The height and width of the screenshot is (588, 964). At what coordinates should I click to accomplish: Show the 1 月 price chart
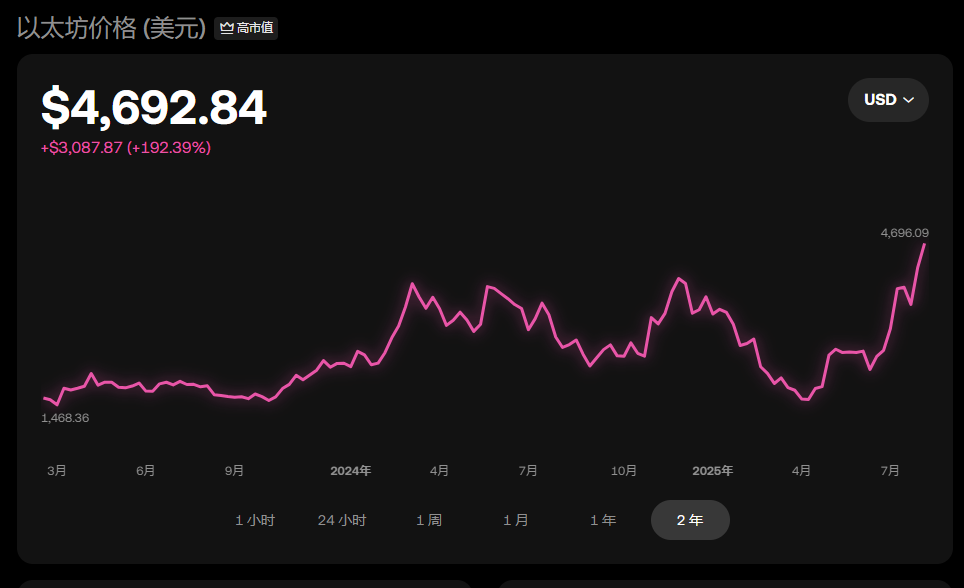pyautogui.click(x=516, y=520)
